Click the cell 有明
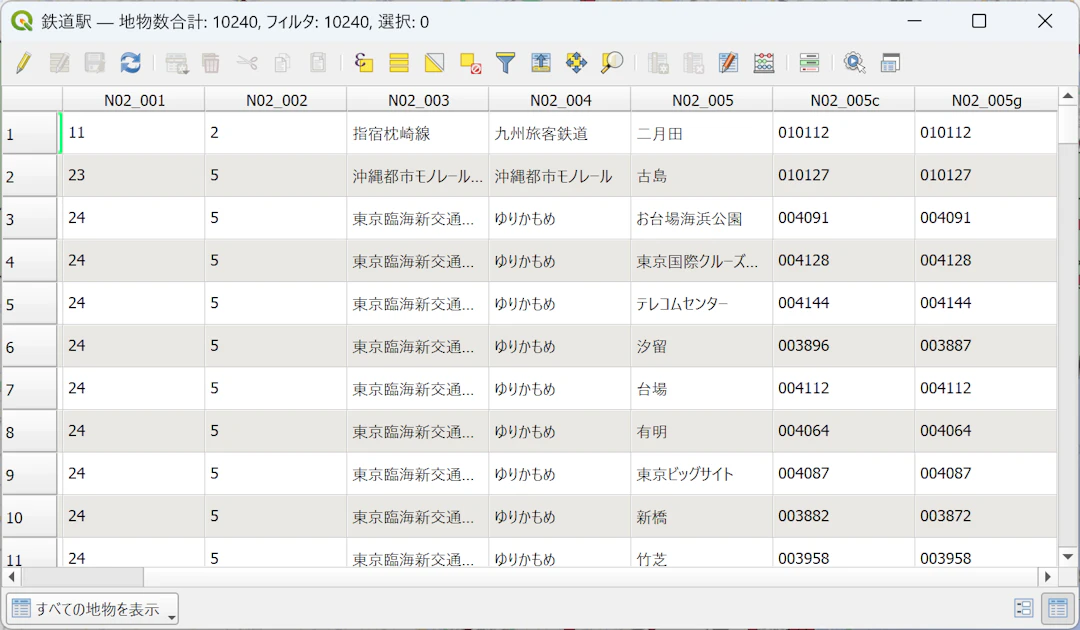This screenshot has height=630, width=1080. [x=701, y=432]
